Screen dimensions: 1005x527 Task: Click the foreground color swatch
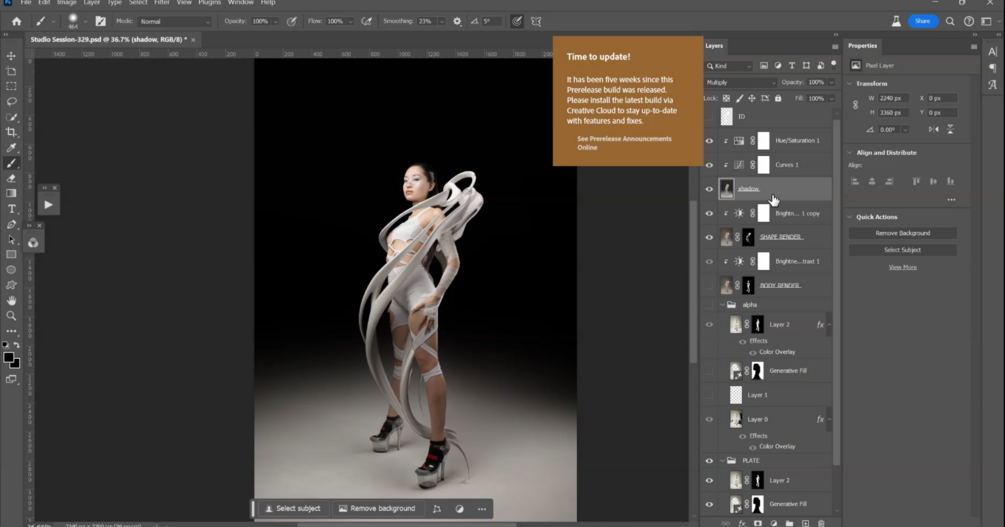click(8, 358)
